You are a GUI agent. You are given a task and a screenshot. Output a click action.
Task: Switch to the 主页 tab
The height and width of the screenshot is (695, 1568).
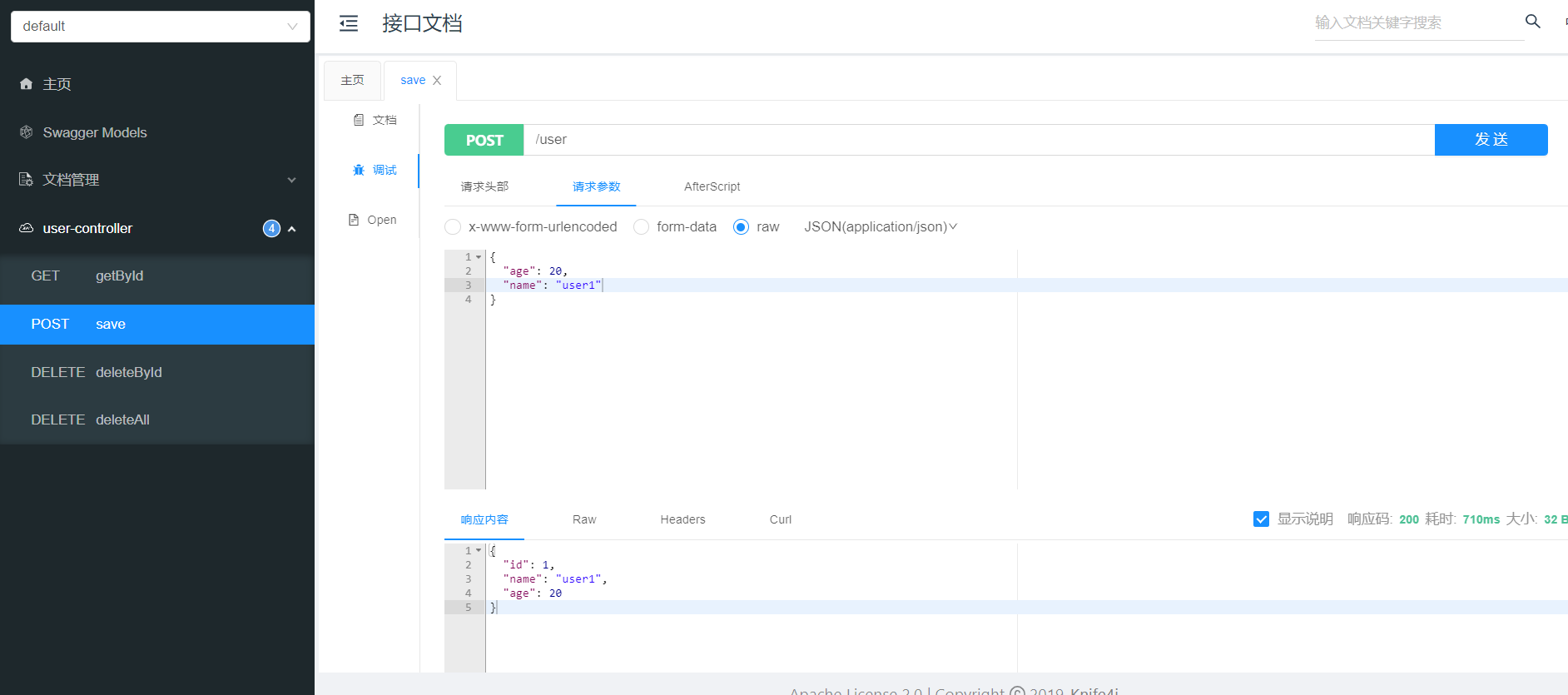point(352,81)
